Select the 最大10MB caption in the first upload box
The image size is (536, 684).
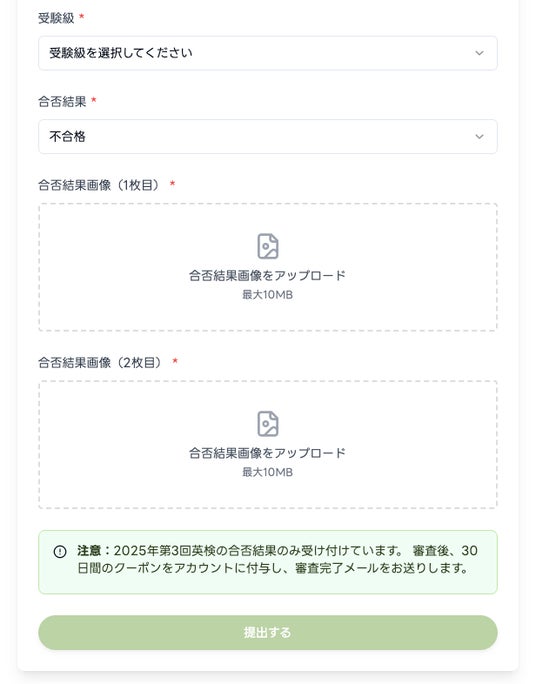pos(267,295)
